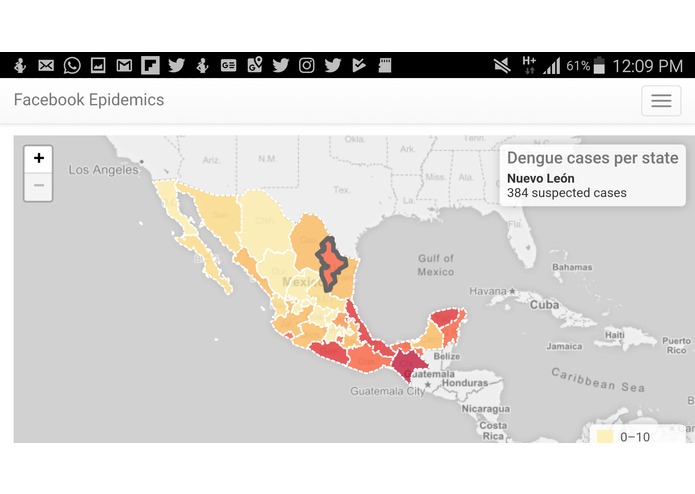
Task: Click the "384 suspected cases" text
Action: tap(566, 193)
